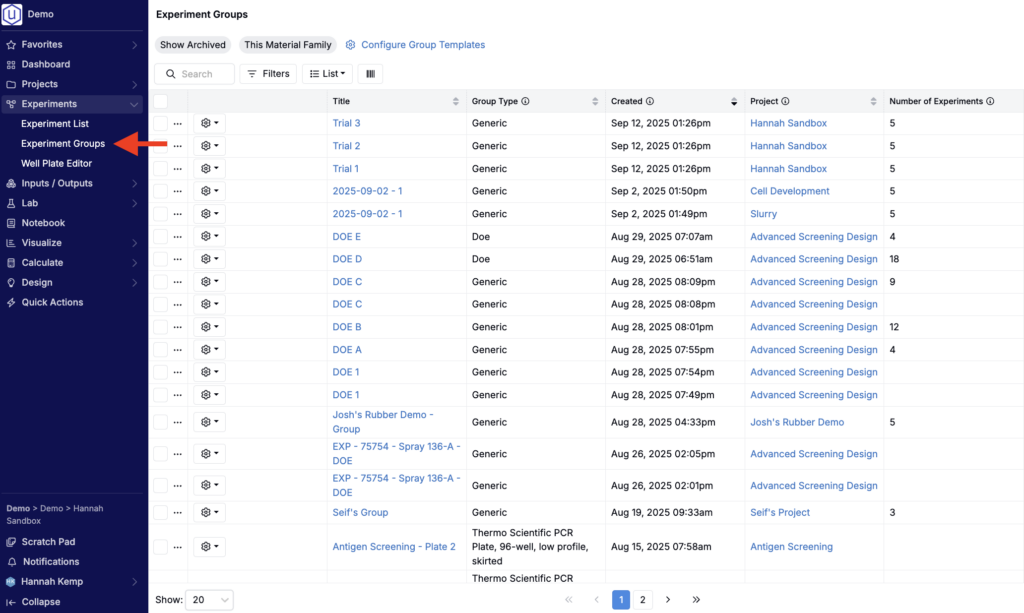This screenshot has height=613, width=1024.
Task: Click the barcode scanner icon button
Action: click(x=370, y=74)
